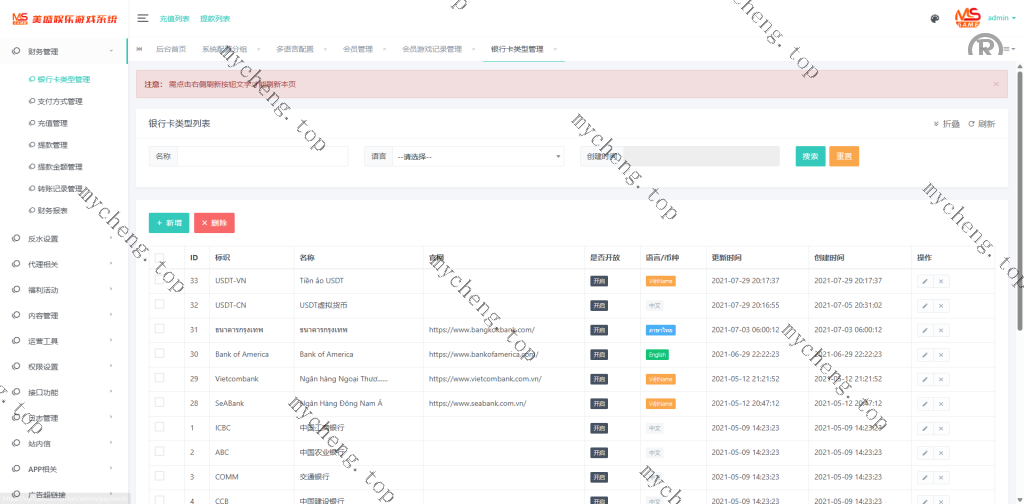Image resolution: width=1024 pixels, height=504 pixels.
Task: Collapse the panel with 折叠 icon
Action: point(946,124)
